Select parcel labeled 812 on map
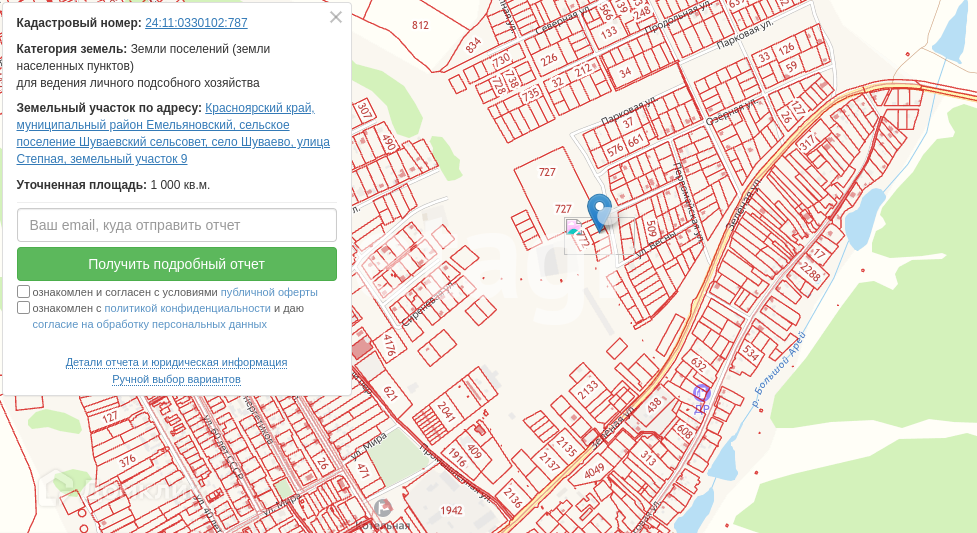 click(421, 26)
